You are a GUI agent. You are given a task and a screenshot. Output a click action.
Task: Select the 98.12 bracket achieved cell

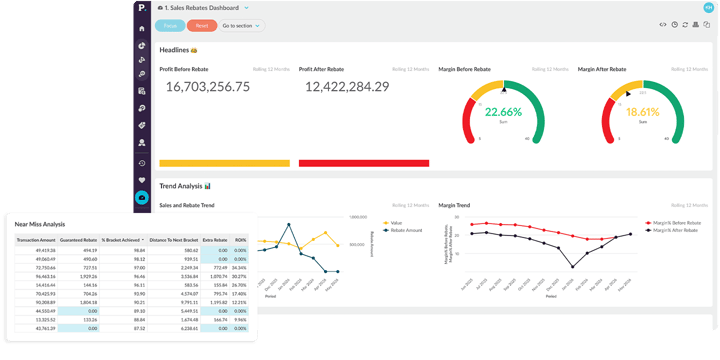pos(124,259)
